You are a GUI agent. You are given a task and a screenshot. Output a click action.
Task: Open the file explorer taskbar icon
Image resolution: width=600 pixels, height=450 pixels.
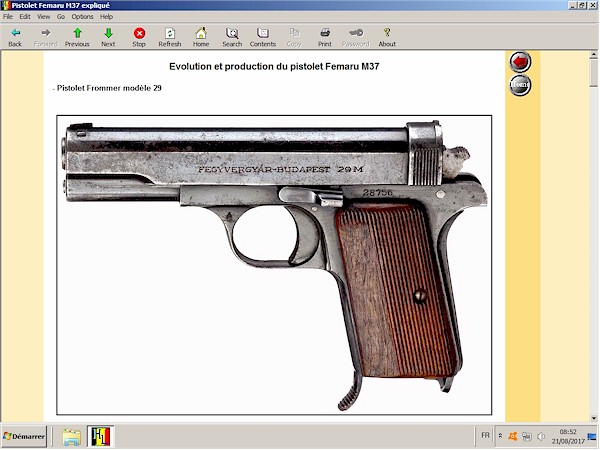72,436
